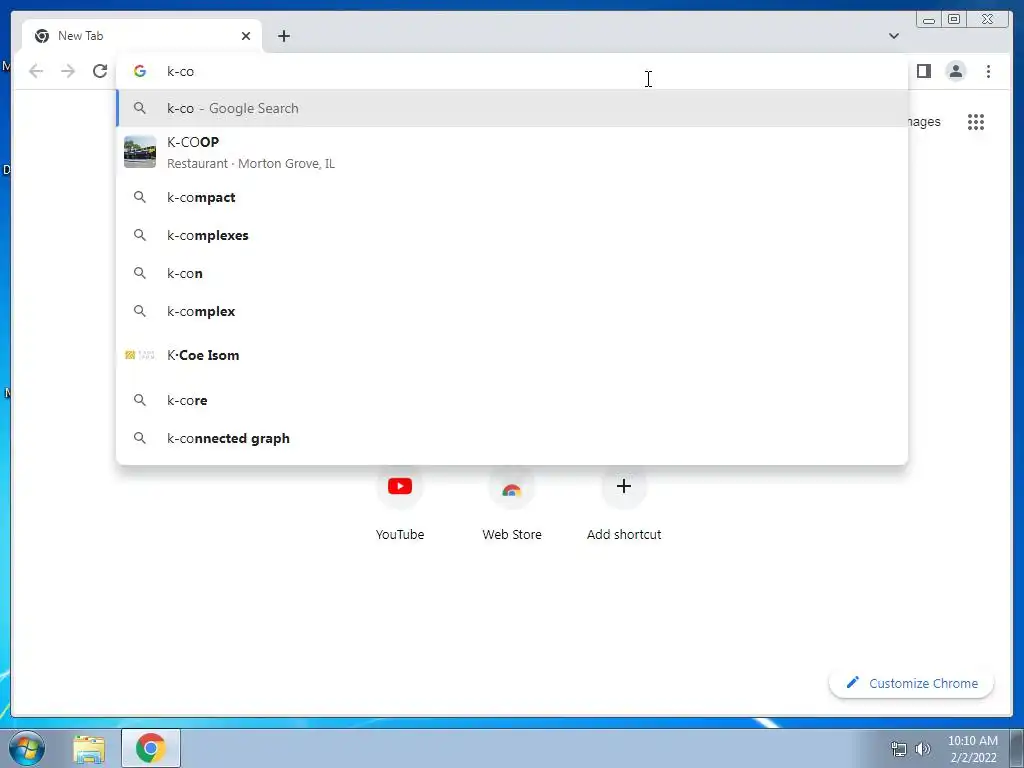Open Windows Explorer from taskbar

click(89, 748)
